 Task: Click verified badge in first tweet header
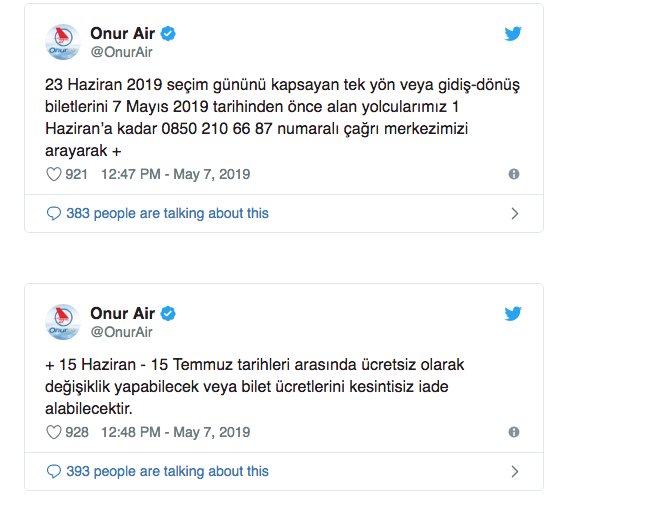(168, 33)
